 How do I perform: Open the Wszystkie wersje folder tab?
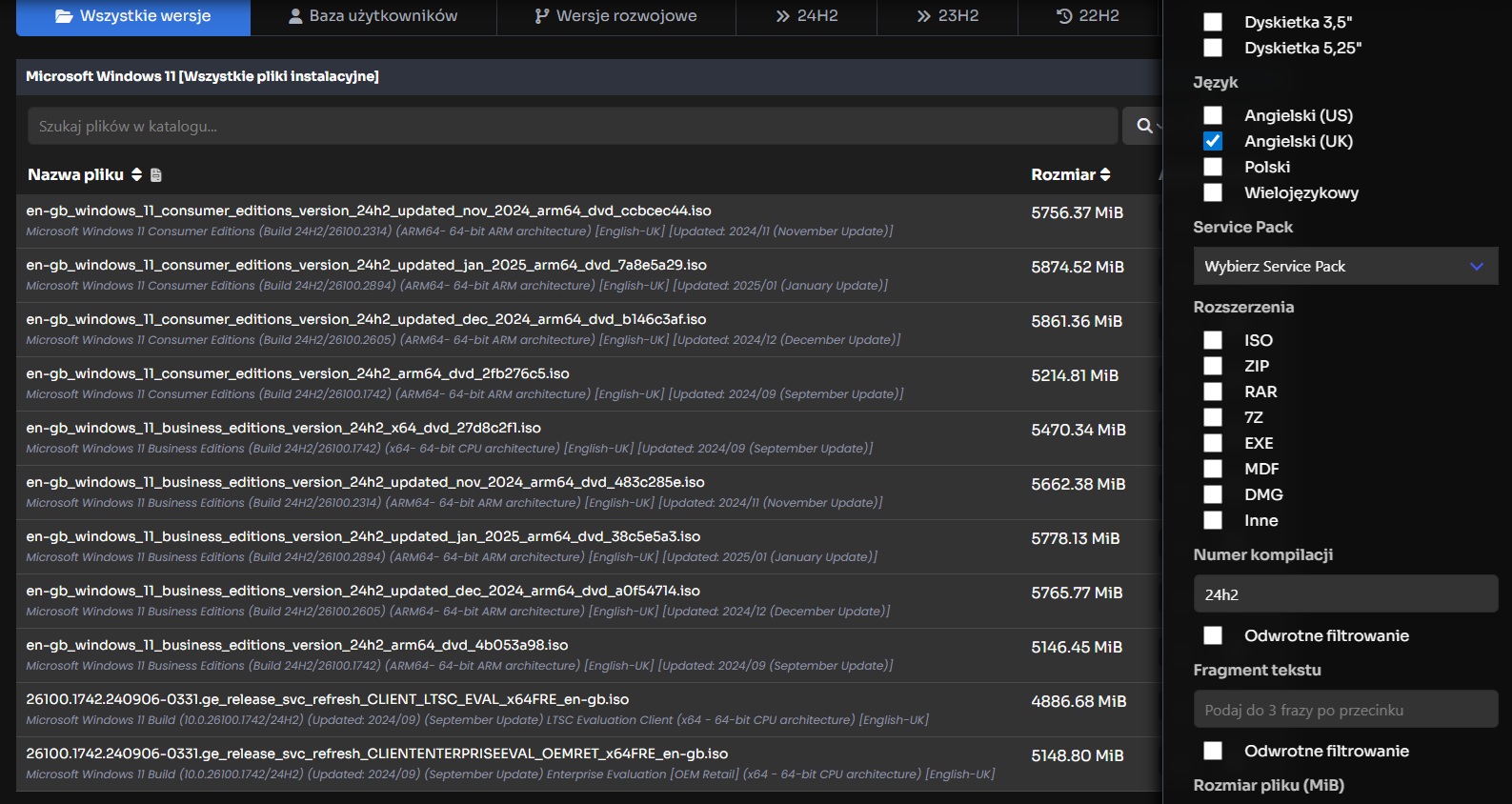133,16
